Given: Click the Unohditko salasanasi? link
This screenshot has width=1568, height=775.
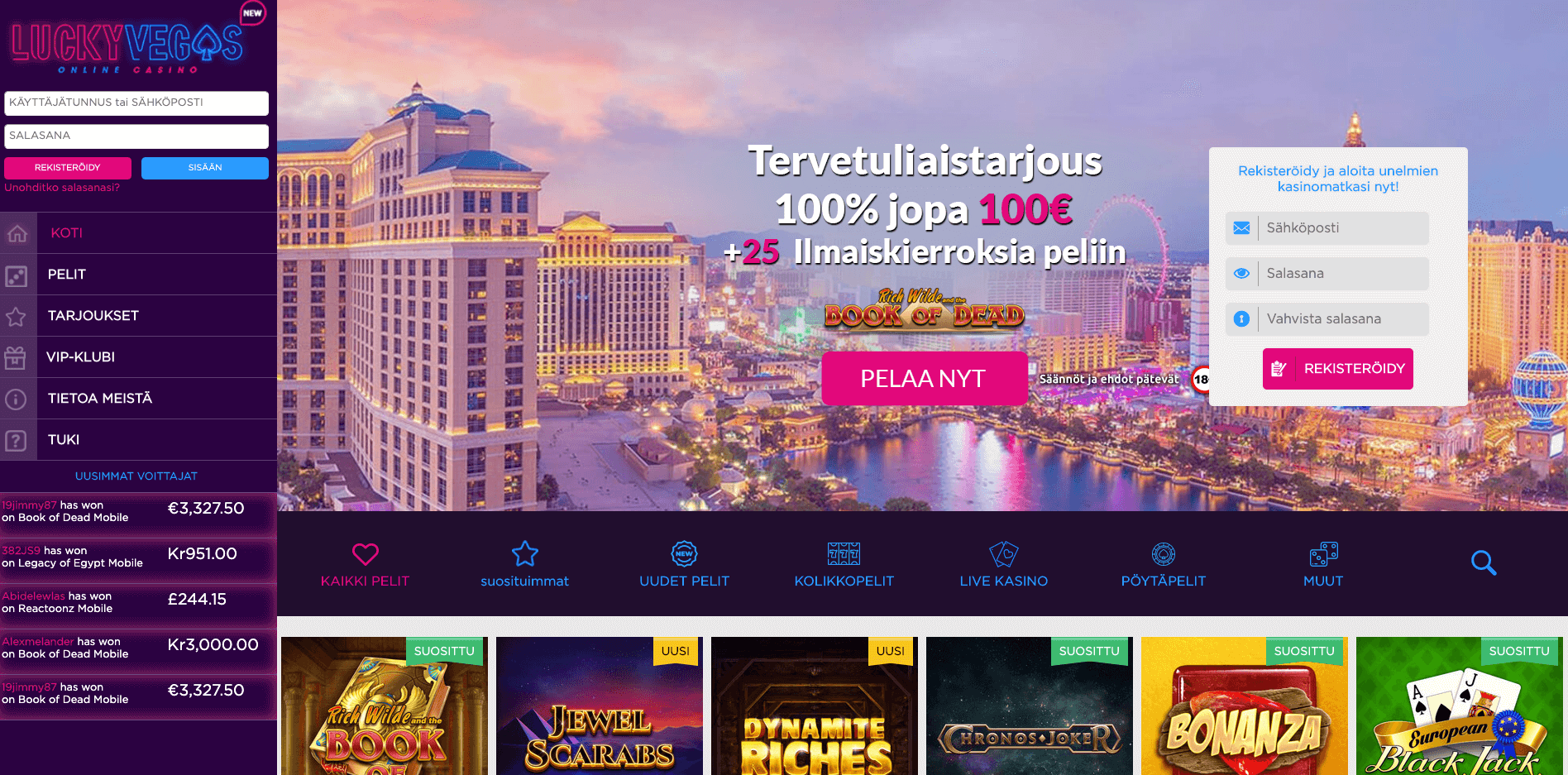Looking at the screenshot, I should pos(62,188).
